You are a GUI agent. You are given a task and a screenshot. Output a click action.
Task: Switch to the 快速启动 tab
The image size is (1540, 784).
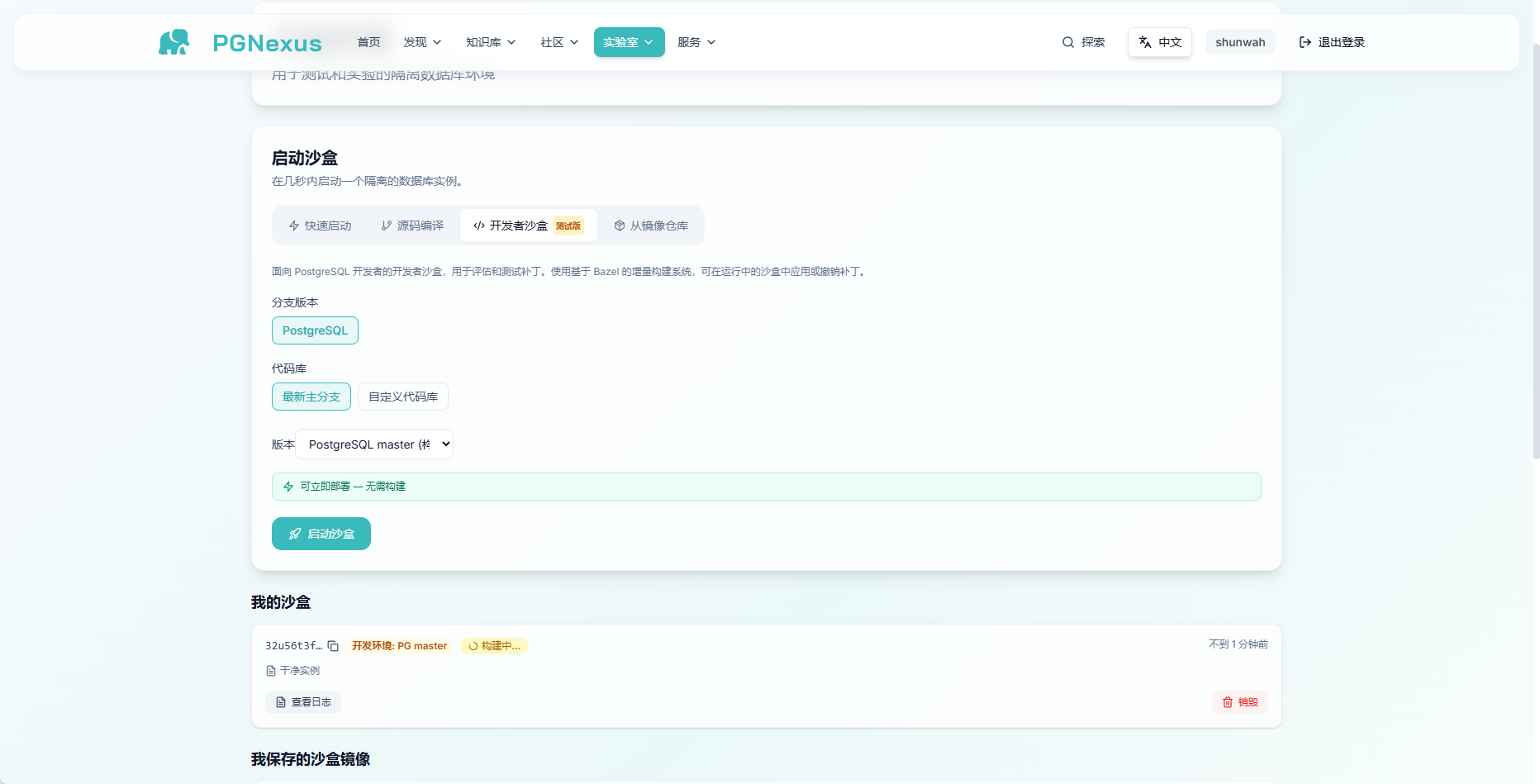[x=320, y=226]
